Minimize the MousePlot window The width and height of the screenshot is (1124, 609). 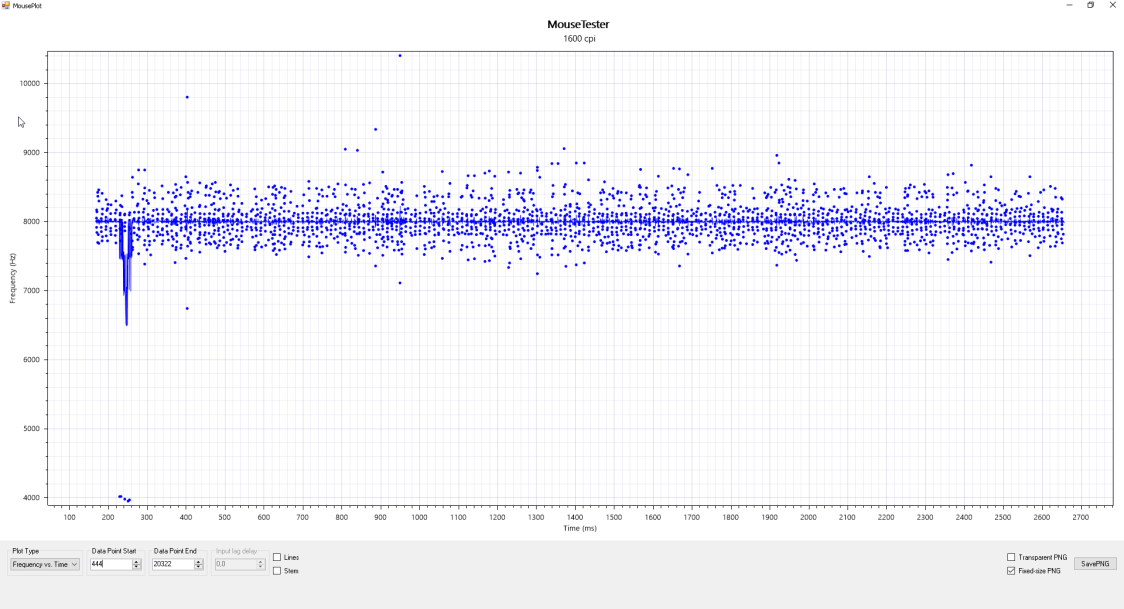[x=1069, y=5]
